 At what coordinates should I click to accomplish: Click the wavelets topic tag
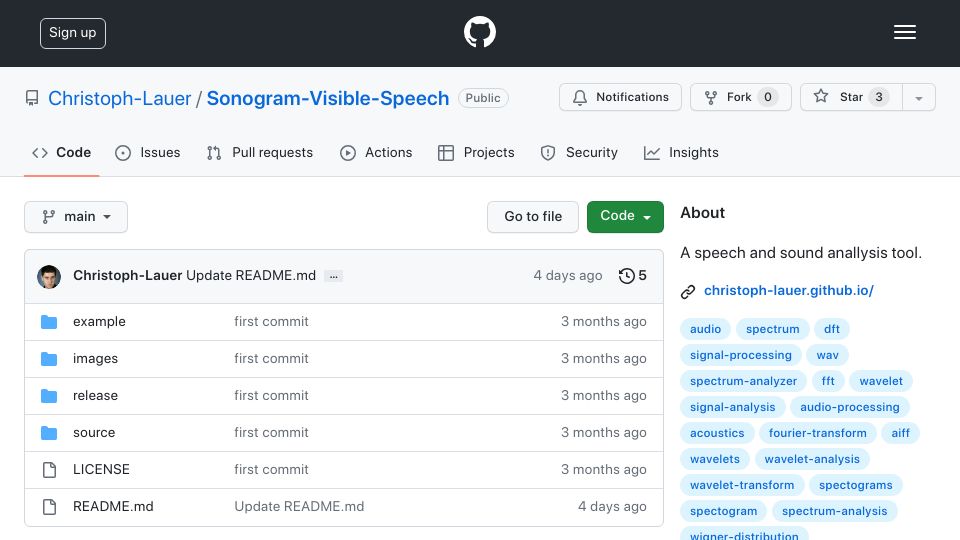pyautogui.click(x=714, y=459)
